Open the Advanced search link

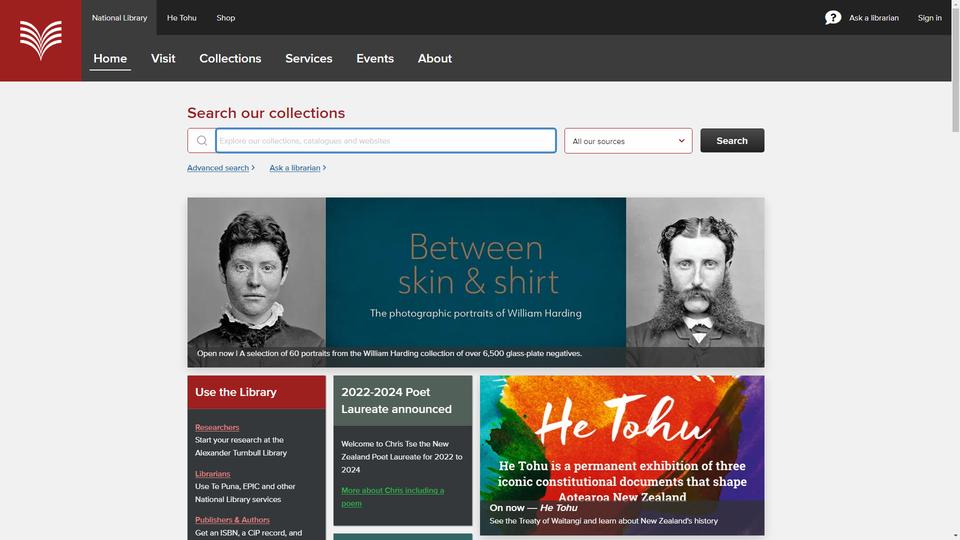[218, 168]
